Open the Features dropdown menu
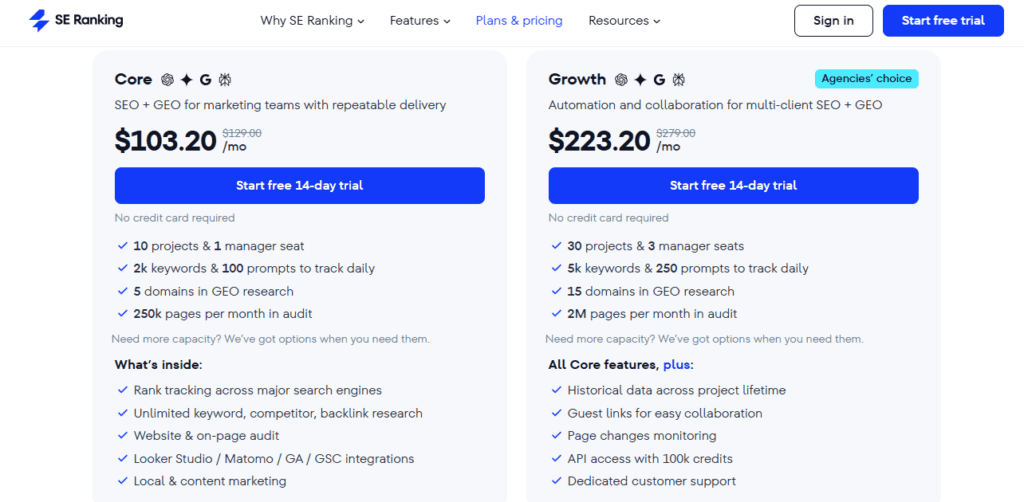This screenshot has height=502, width=1024. tap(420, 21)
